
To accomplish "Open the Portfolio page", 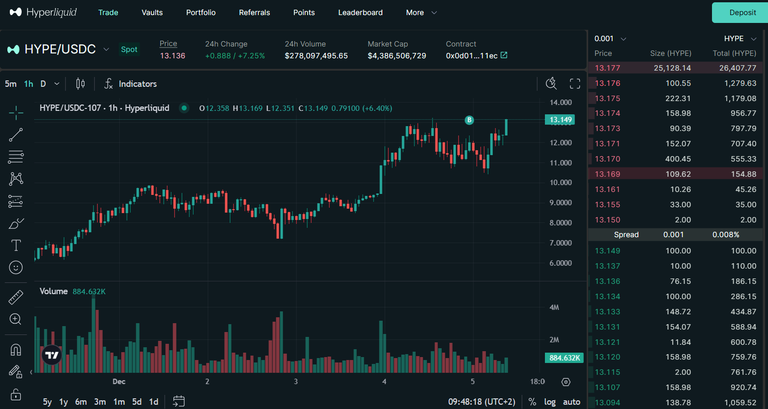I will tap(201, 13).
